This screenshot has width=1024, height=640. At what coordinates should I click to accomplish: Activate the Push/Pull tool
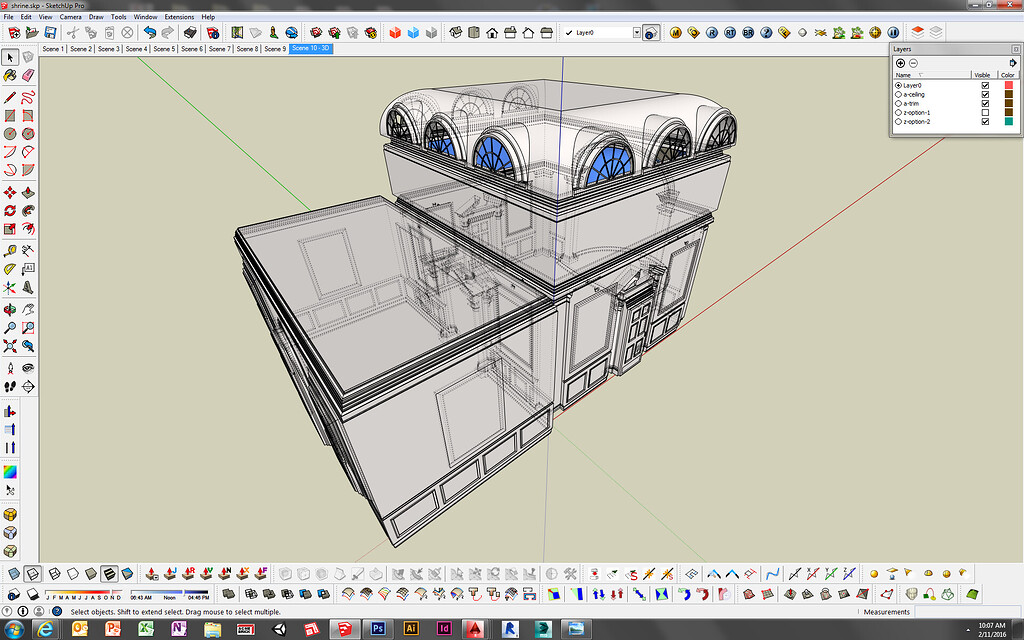pos(29,192)
